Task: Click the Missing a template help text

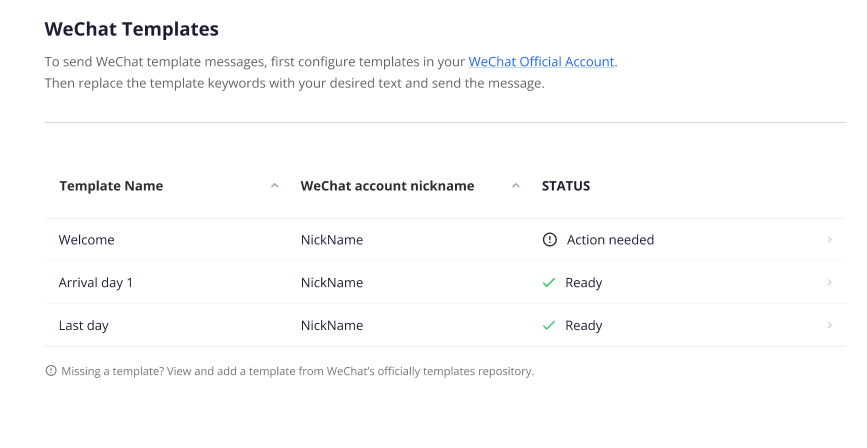Action: coord(297,371)
